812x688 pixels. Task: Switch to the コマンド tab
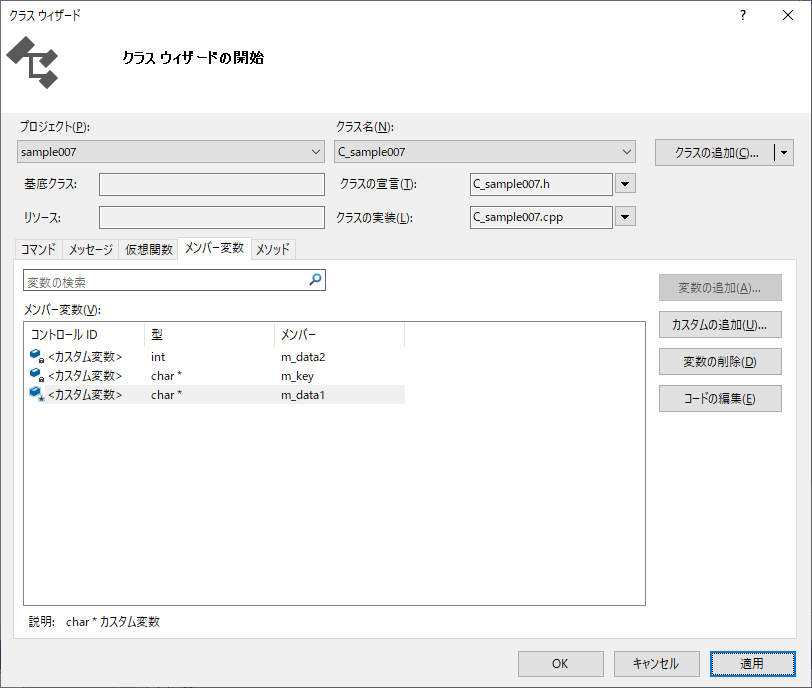click(39, 250)
